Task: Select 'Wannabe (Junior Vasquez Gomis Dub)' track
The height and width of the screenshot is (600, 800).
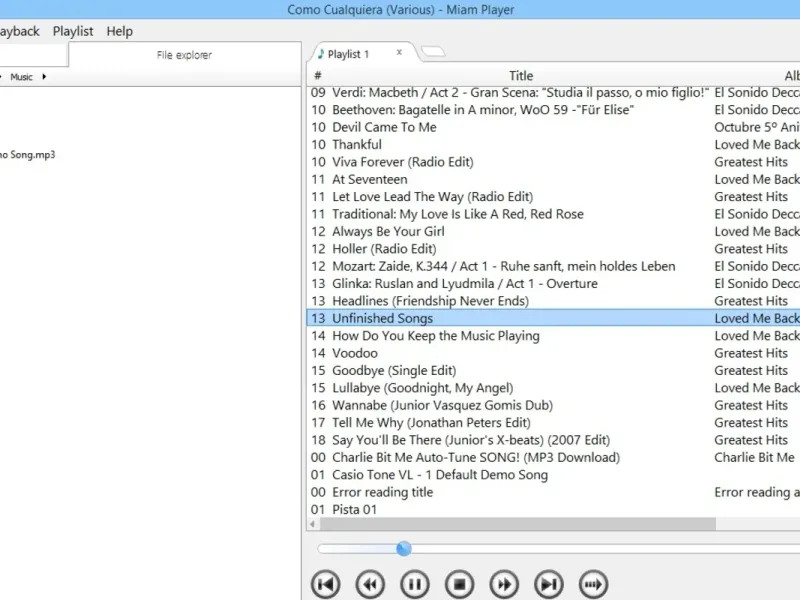Action: [553, 405]
